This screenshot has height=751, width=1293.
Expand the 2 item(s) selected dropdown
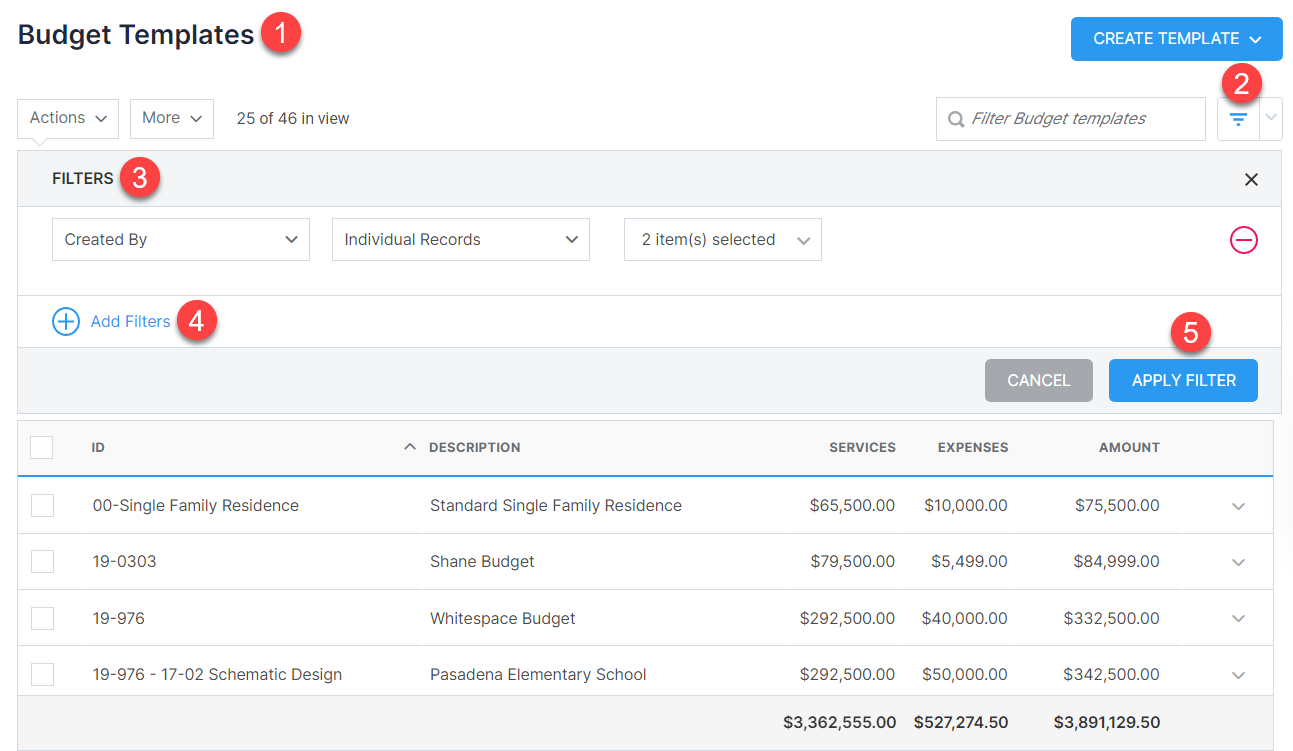tap(722, 239)
